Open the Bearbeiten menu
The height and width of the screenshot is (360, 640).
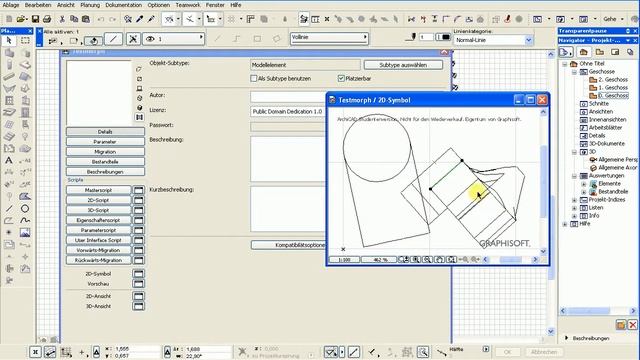click(x=38, y=5)
